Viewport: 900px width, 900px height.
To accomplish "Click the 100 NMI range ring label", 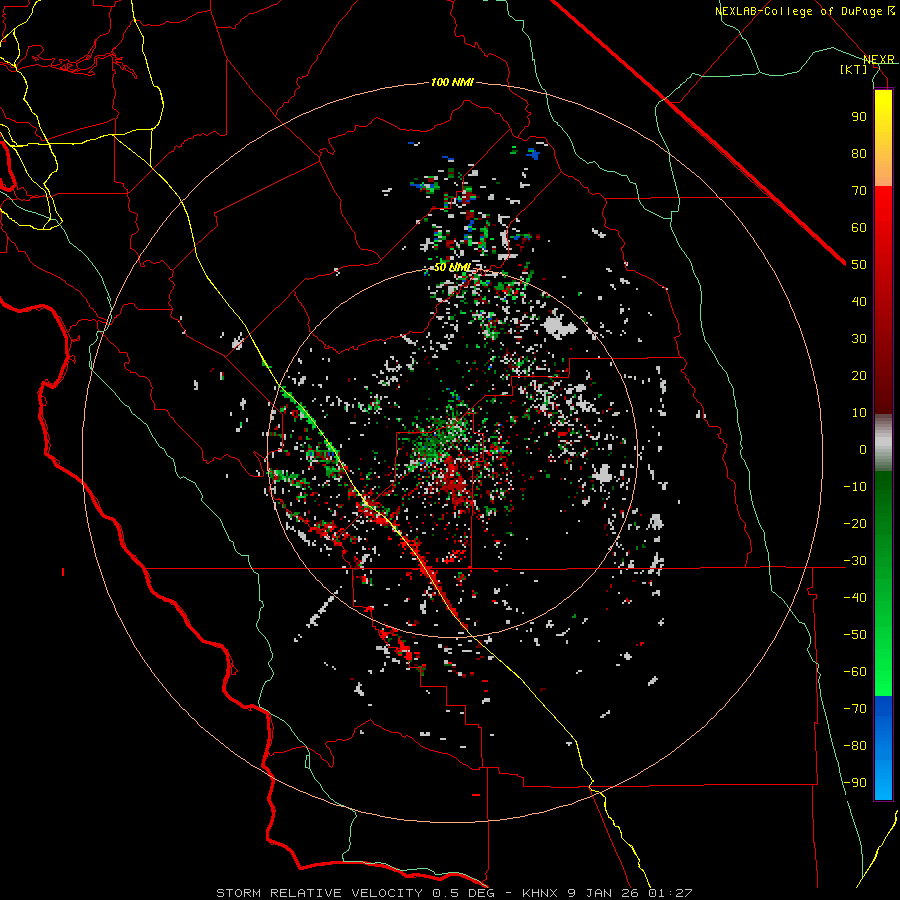I will coord(452,83).
